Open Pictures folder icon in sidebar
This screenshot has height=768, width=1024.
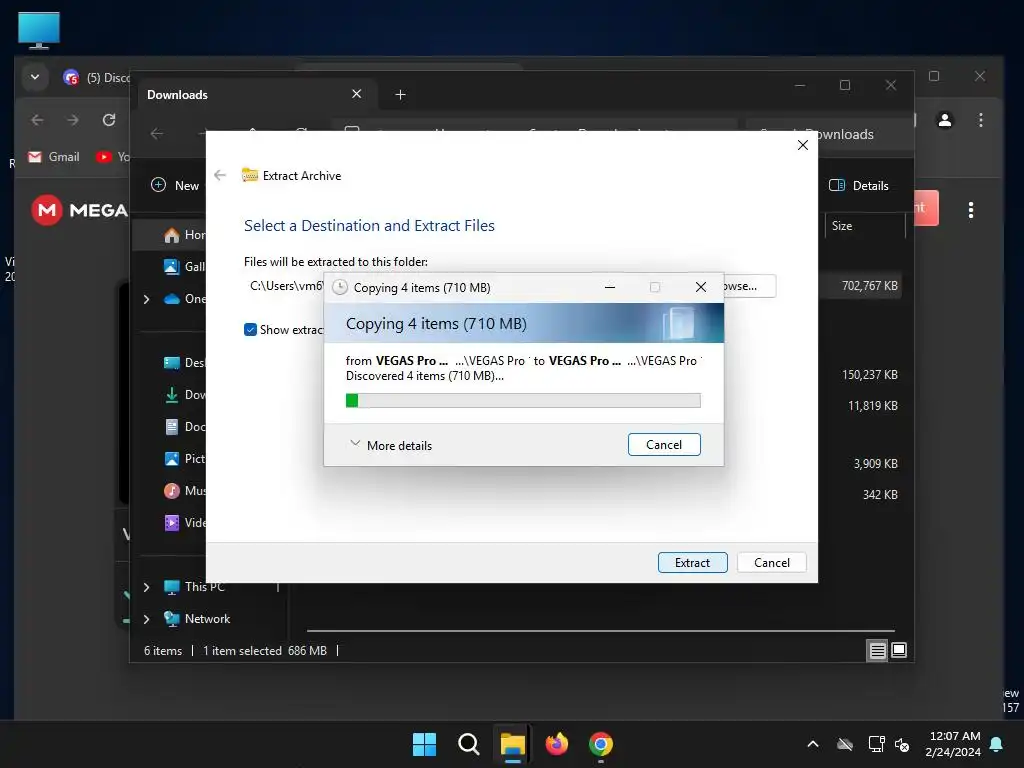pyautogui.click(x=172, y=458)
